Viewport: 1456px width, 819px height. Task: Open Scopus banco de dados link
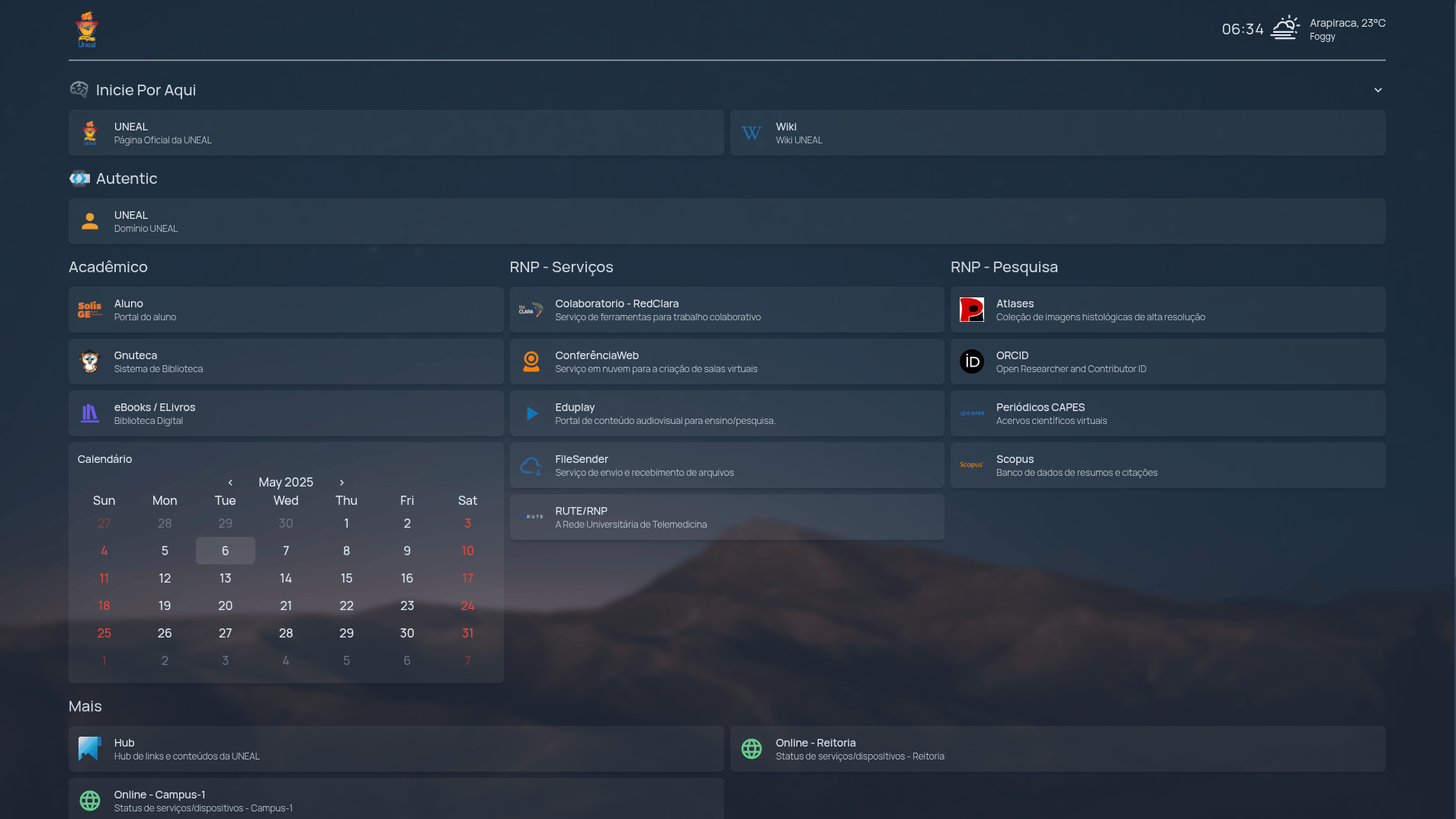pyautogui.click(x=1168, y=465)
